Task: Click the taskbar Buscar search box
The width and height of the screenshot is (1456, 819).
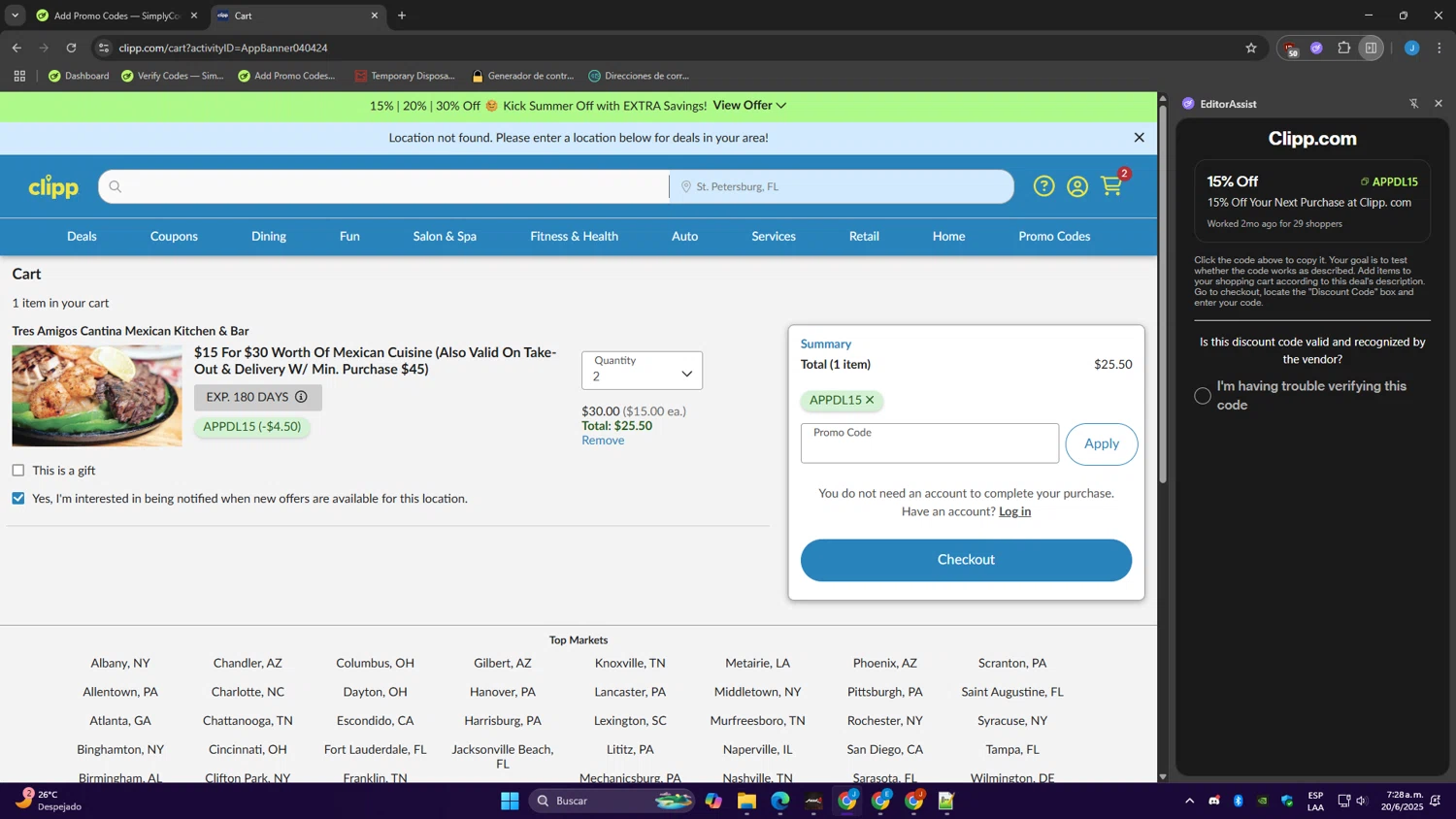Action: point(612,801)
